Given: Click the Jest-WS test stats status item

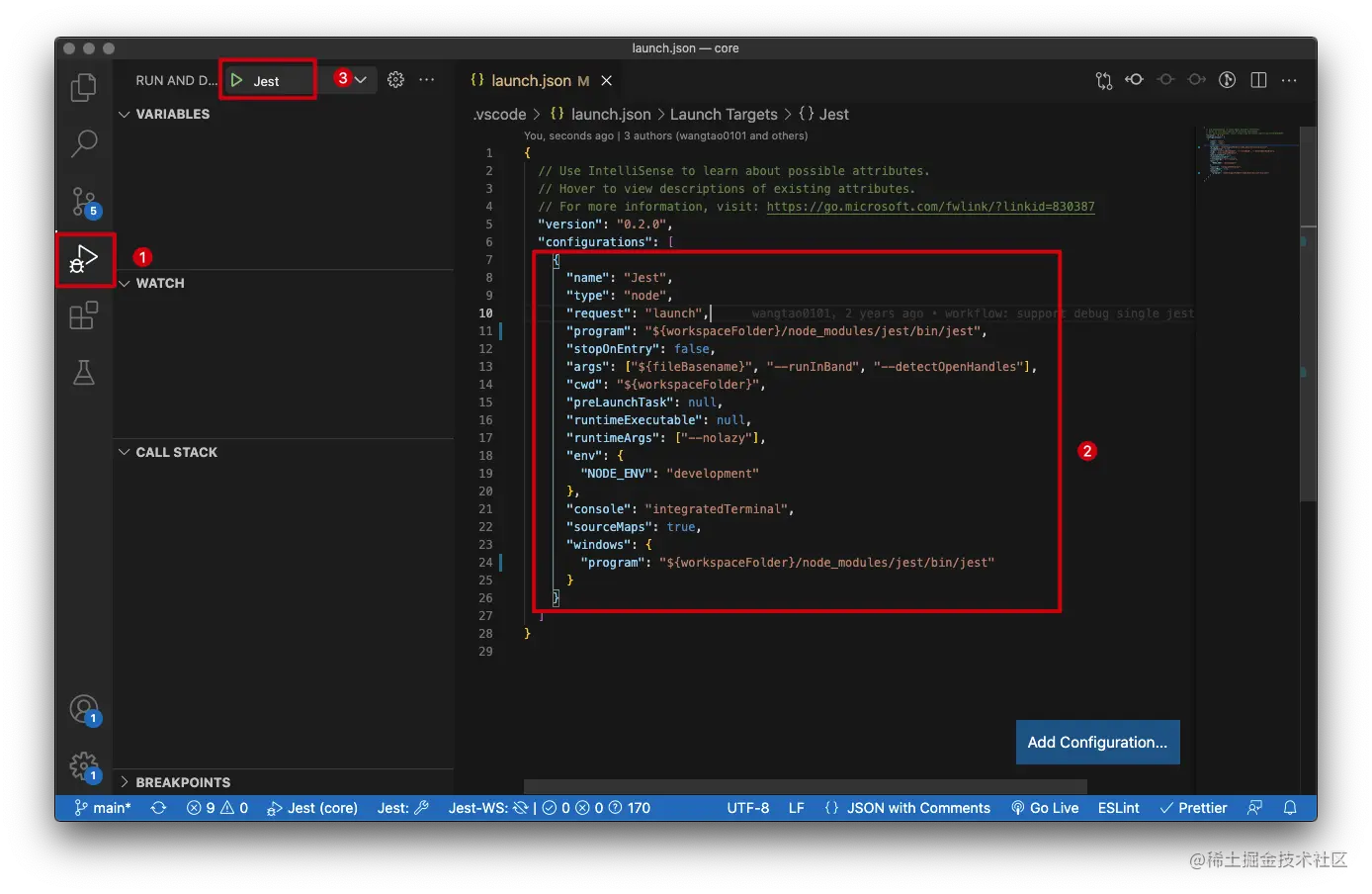Looking at the screenshot, I should click(550, 808).
